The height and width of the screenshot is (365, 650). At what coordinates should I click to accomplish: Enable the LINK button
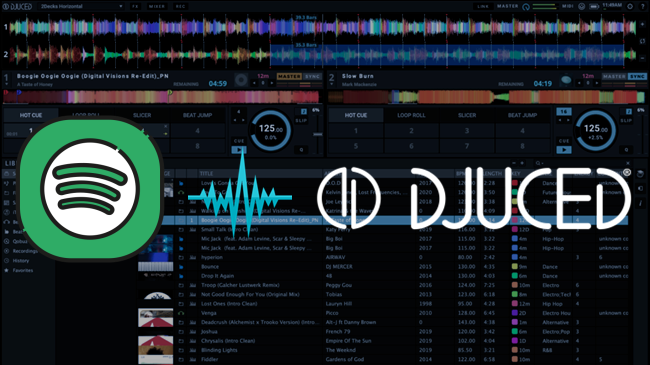click(483, 6)
